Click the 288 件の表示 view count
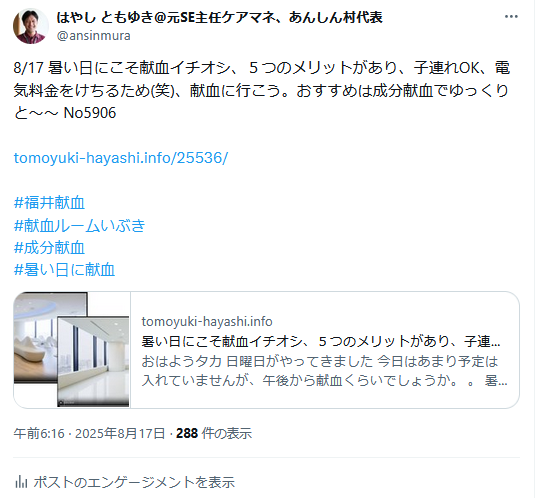This screenshot has height=498, width=543. (x=214, y=433)
